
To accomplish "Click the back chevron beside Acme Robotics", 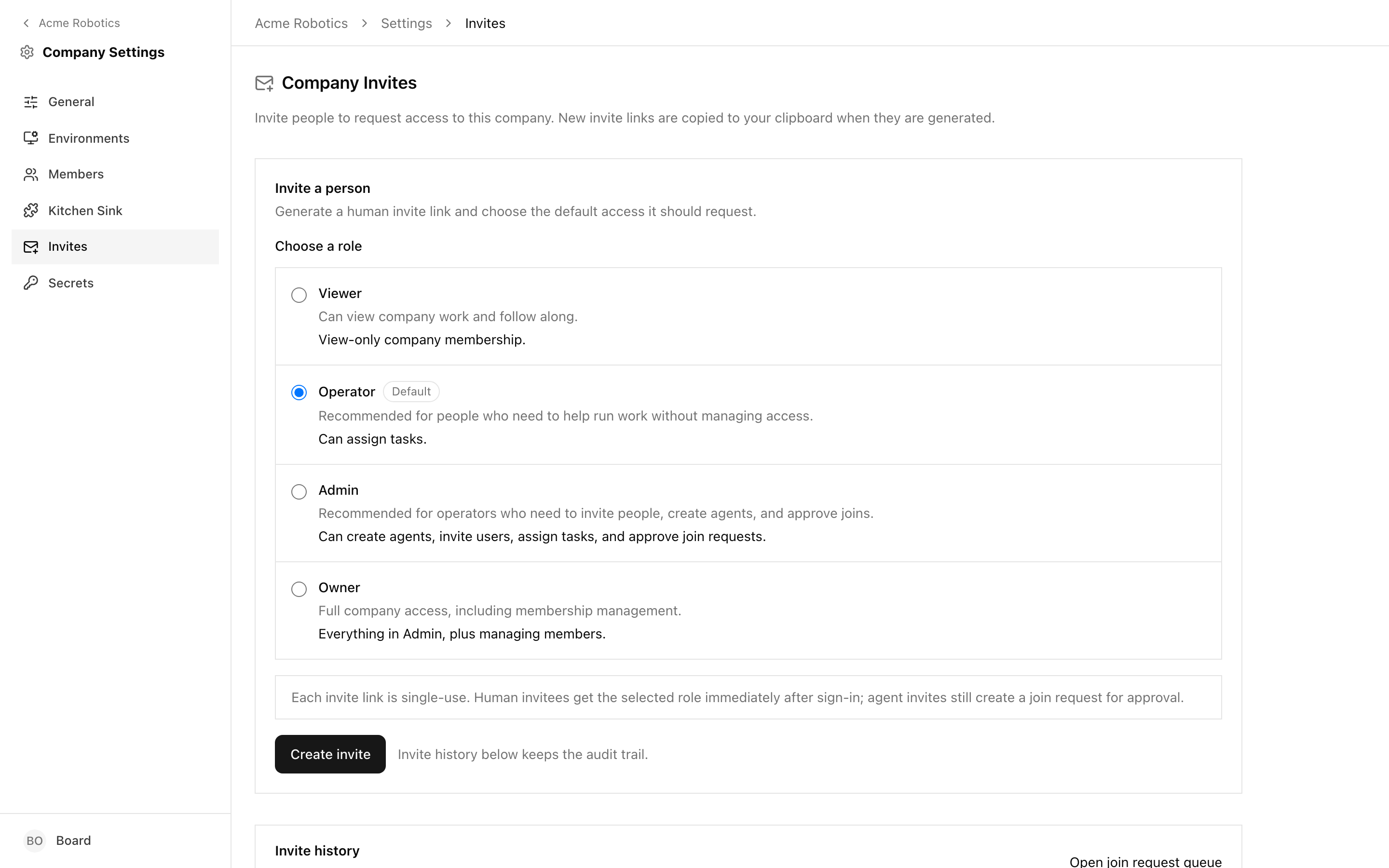I will click(26, 23).
